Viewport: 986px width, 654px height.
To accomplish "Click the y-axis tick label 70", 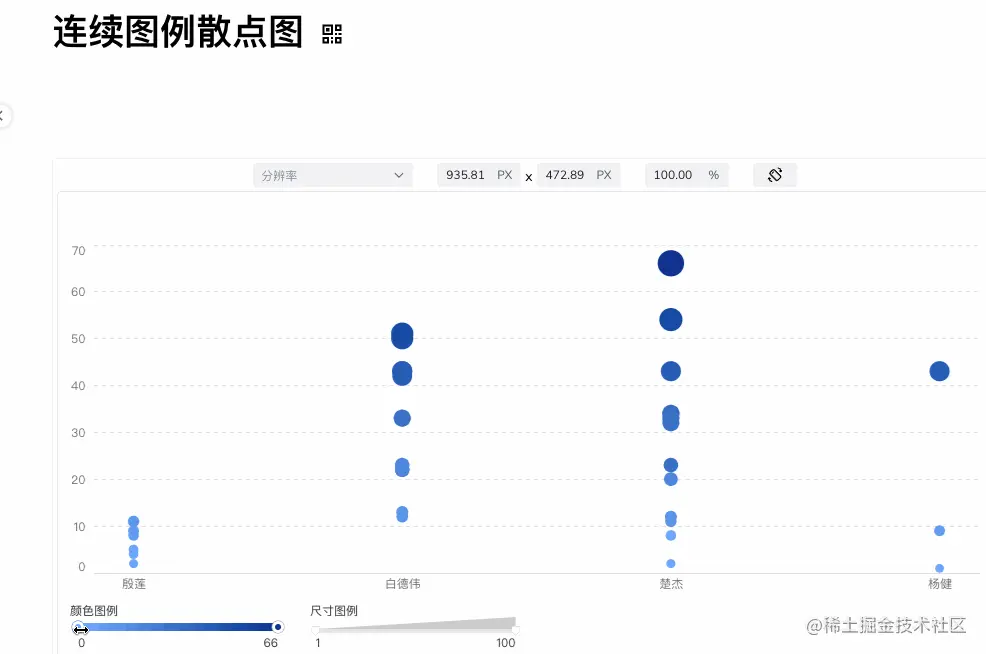I will coord(79,251).
